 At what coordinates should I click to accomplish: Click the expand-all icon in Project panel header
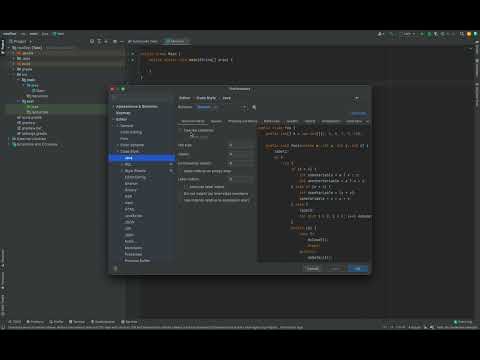point(99,41)
